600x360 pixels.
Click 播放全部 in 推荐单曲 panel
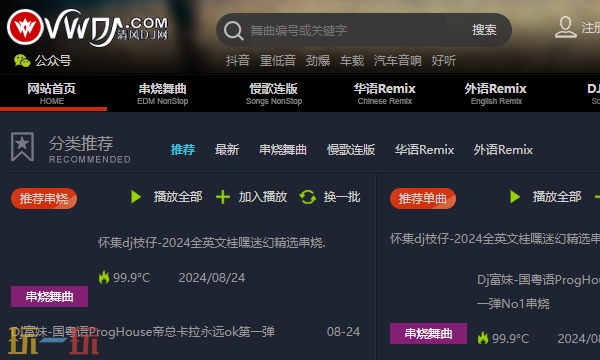click(557, 197)
